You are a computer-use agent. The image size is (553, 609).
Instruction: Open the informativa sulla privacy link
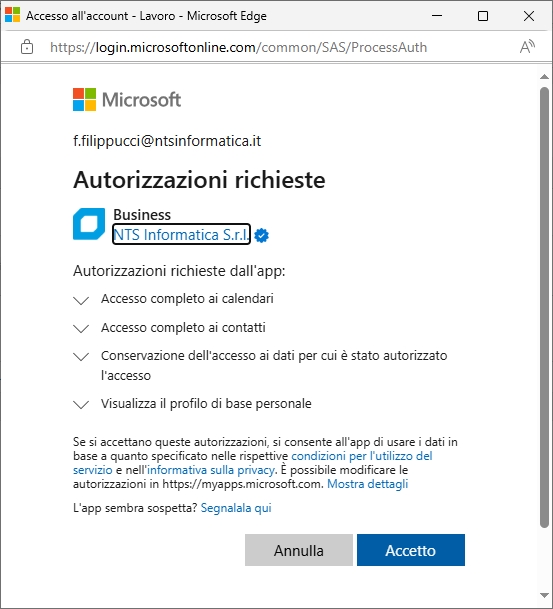[x=211, y=470]
